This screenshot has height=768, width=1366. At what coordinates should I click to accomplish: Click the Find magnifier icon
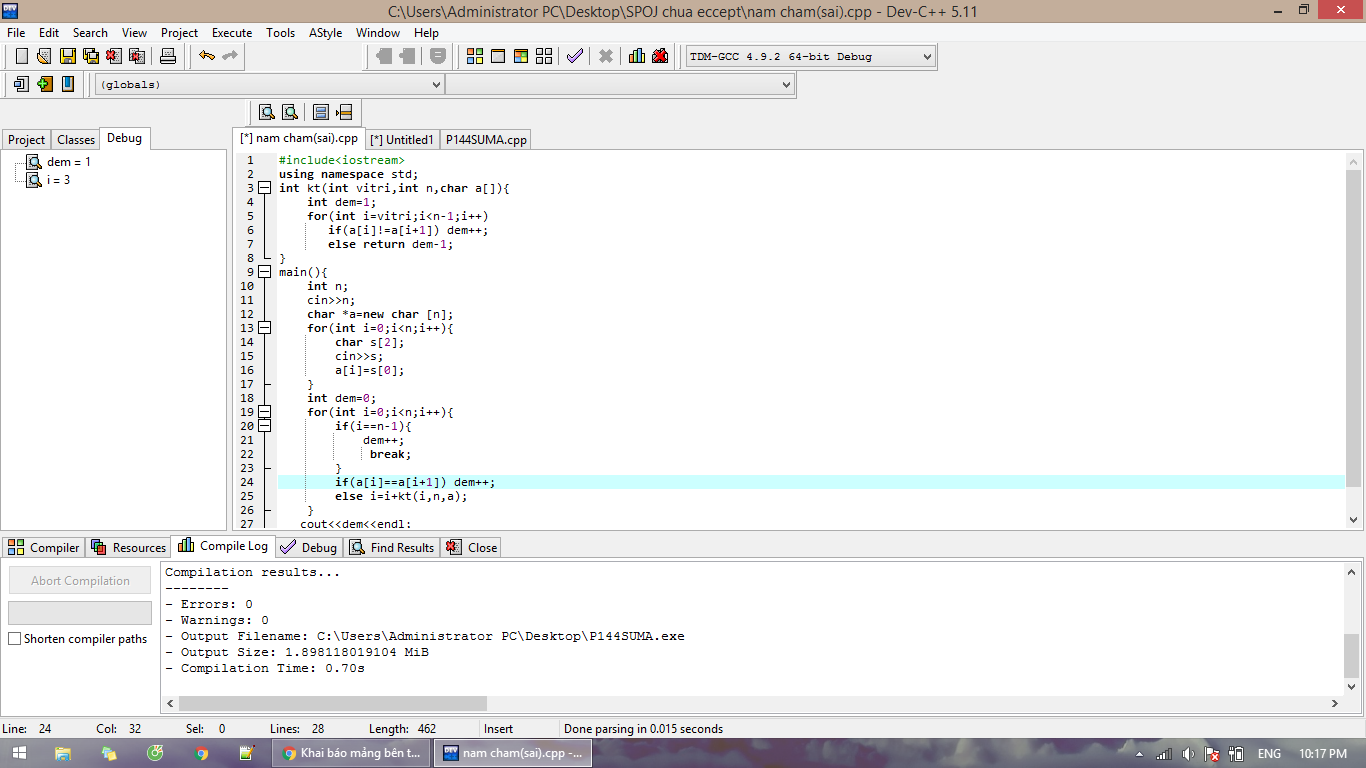coord(267,112)
